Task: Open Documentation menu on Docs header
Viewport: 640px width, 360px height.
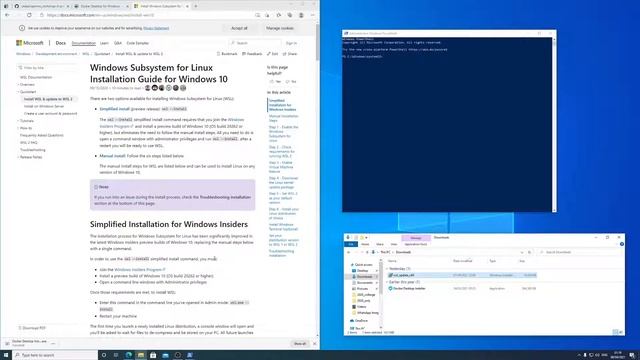Action: tap(83, 43)
